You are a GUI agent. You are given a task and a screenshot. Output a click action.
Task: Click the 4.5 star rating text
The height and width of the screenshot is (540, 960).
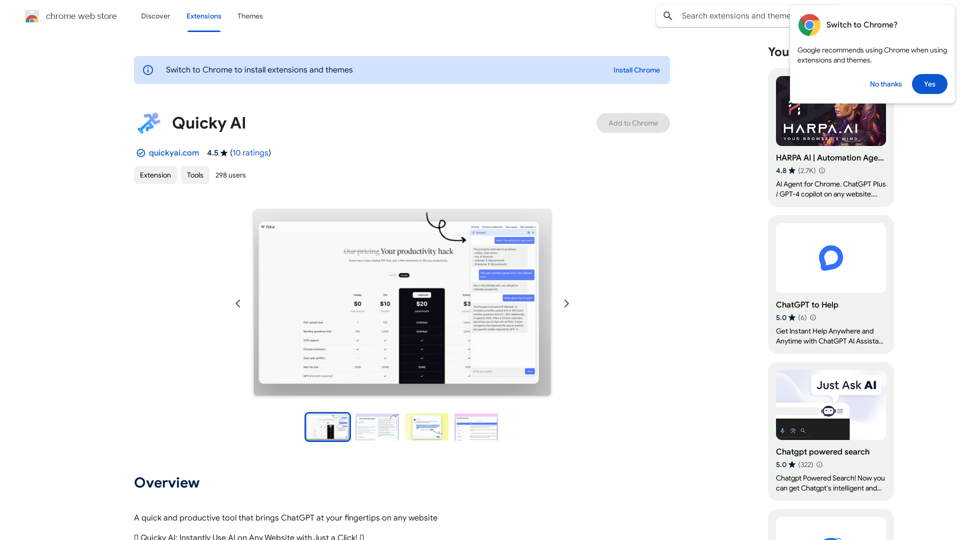click(217, 153)
